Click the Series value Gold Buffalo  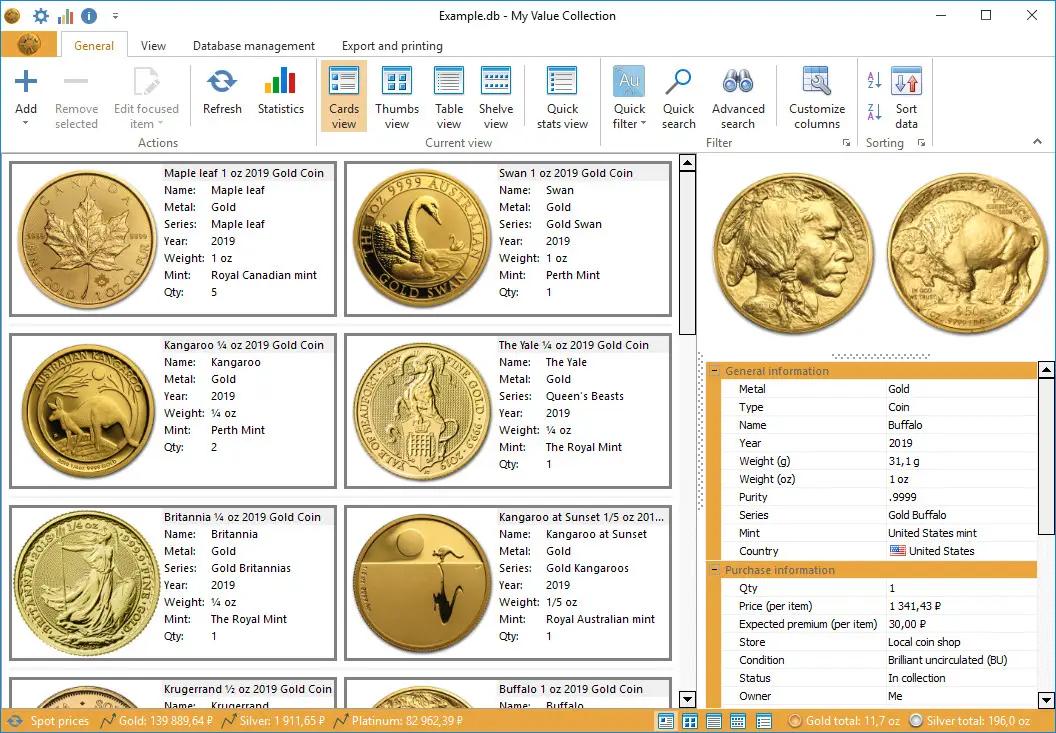pos(917,515)
